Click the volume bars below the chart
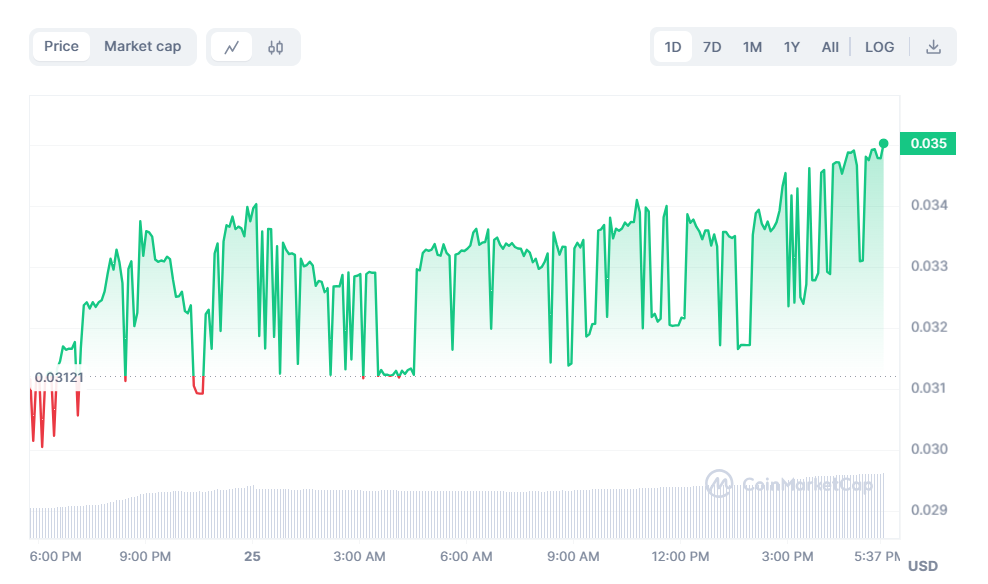The image size is (988, 584). click(450, 515)
